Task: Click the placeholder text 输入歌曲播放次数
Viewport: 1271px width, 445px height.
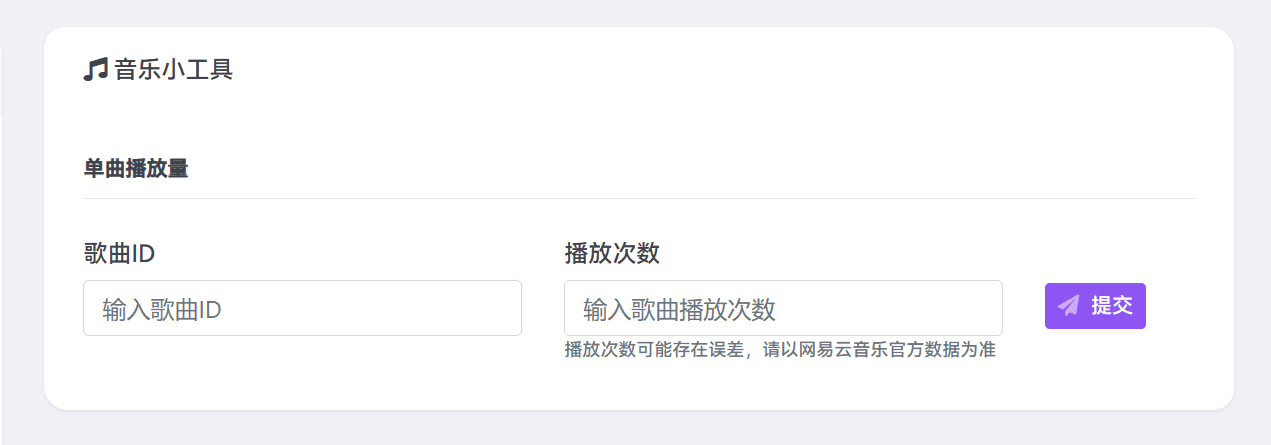Action: [x=679, y=309]
